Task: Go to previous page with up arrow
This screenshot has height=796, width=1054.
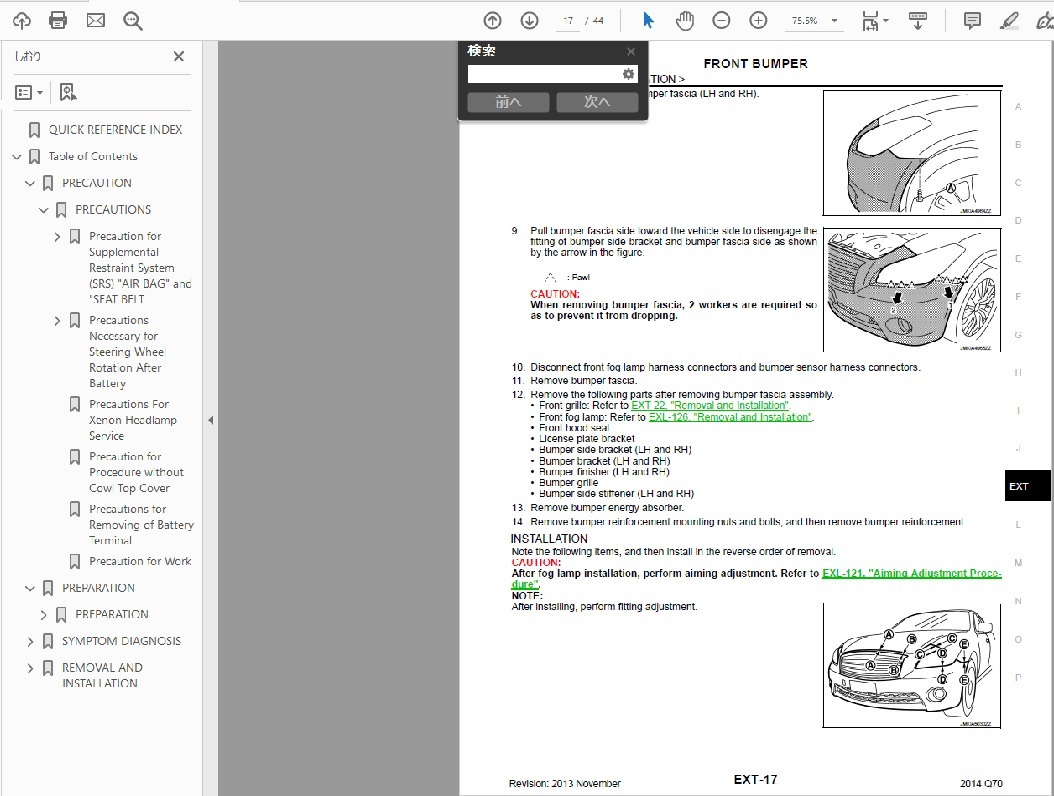Action: click(492, 20)
